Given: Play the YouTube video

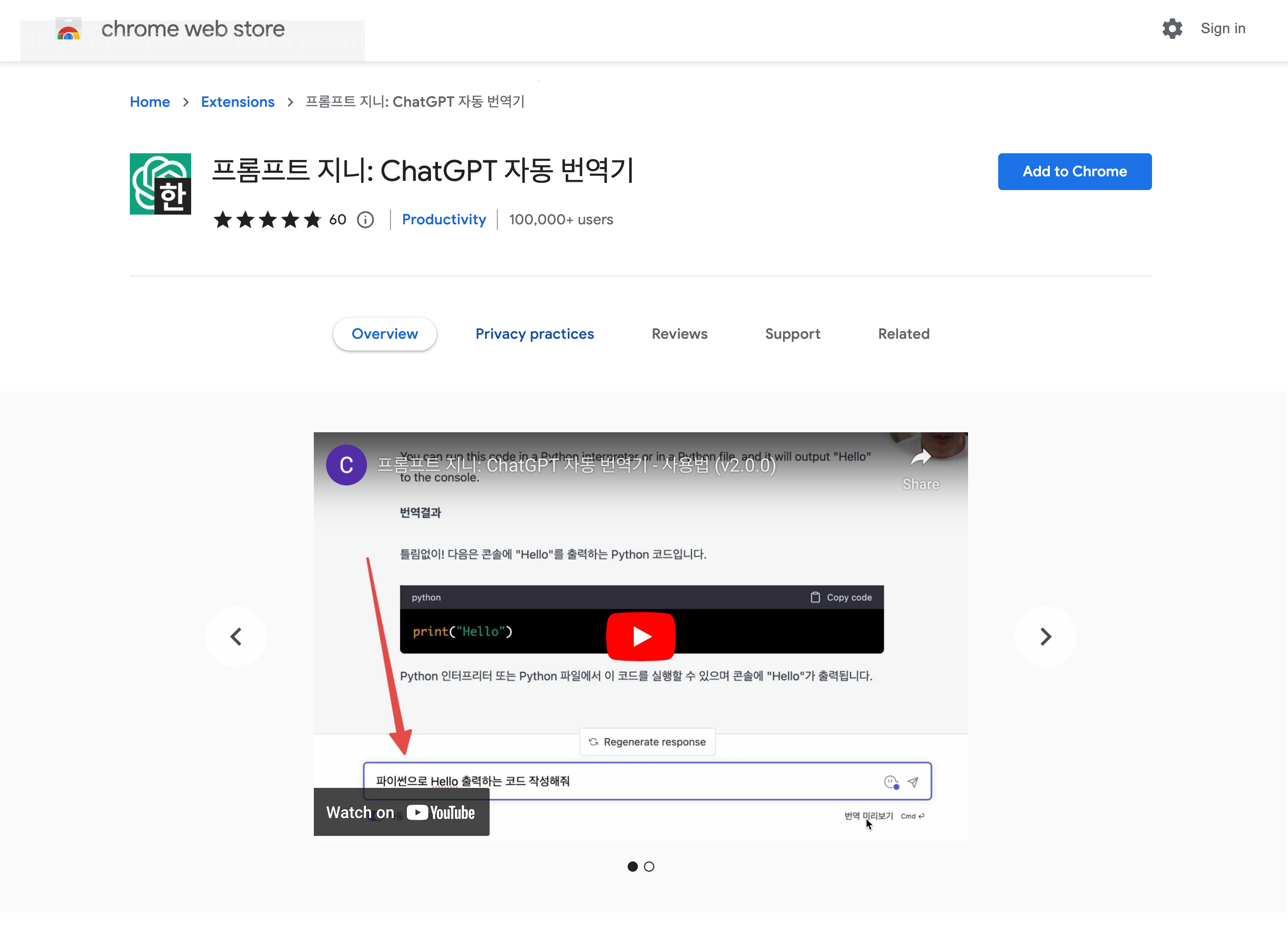Looking at the screenshot, I should click(x=640, y=636).
